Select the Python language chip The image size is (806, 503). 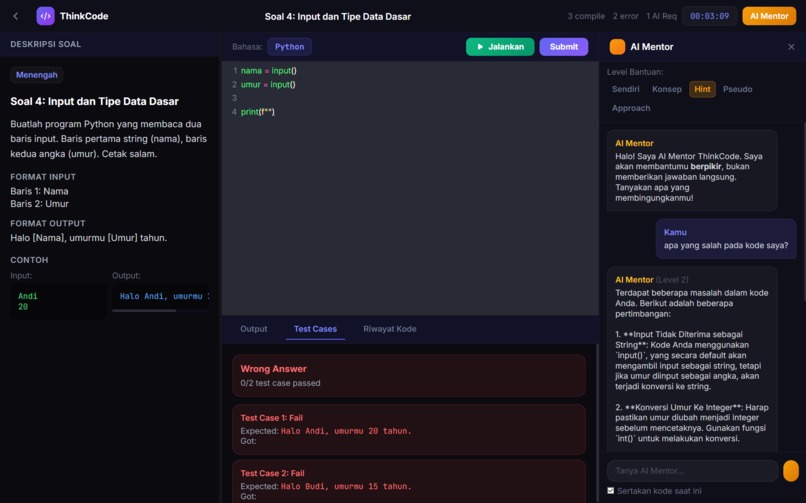(x=289, y=47)
